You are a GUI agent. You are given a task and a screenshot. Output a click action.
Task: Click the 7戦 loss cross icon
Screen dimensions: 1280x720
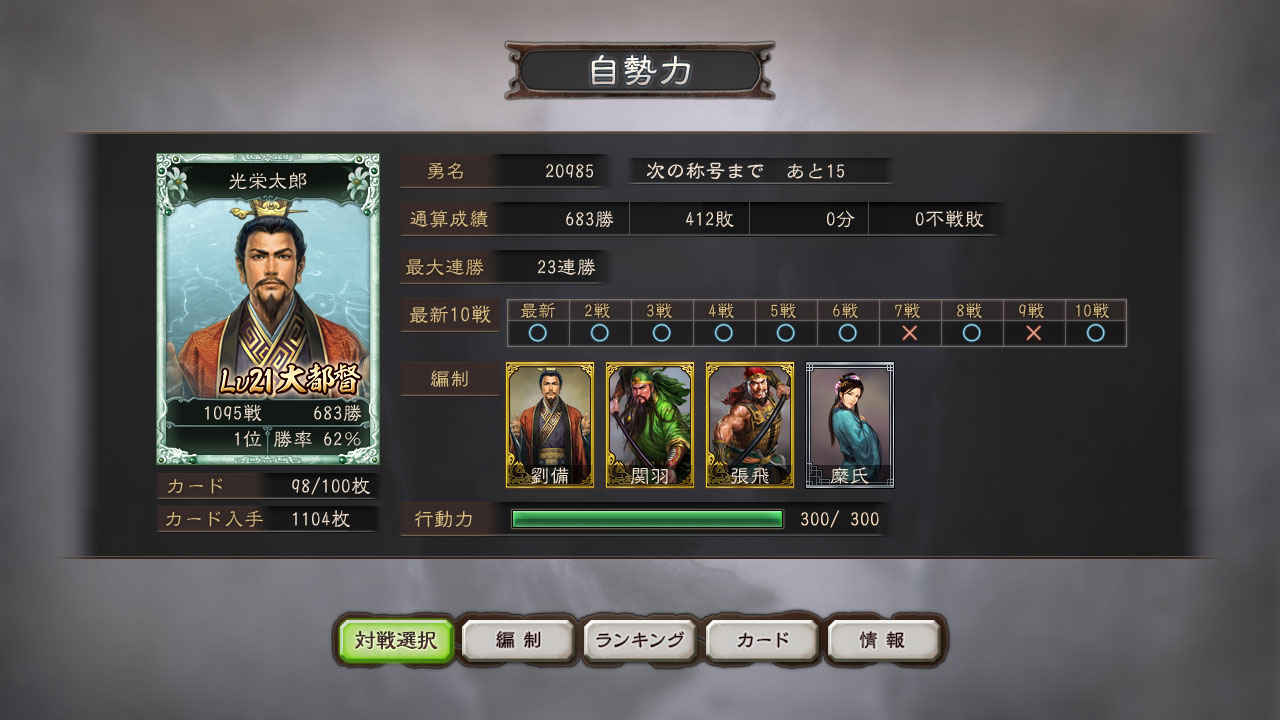coord(910,333)
